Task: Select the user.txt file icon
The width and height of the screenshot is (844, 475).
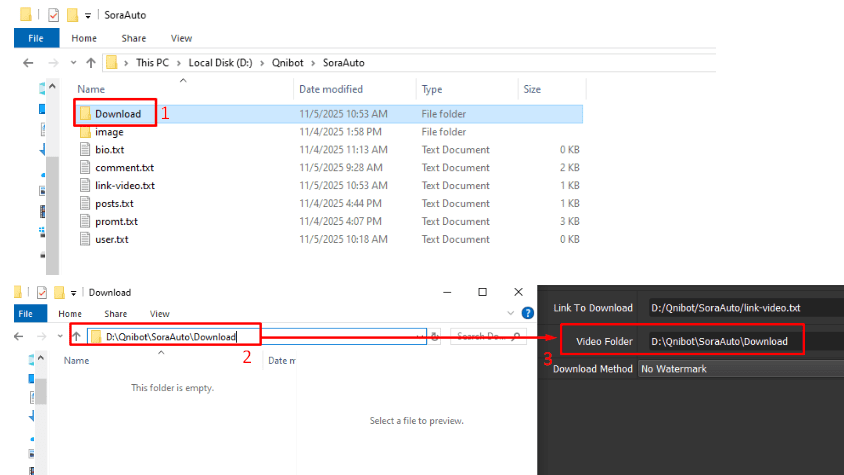Action: point(85,239)
